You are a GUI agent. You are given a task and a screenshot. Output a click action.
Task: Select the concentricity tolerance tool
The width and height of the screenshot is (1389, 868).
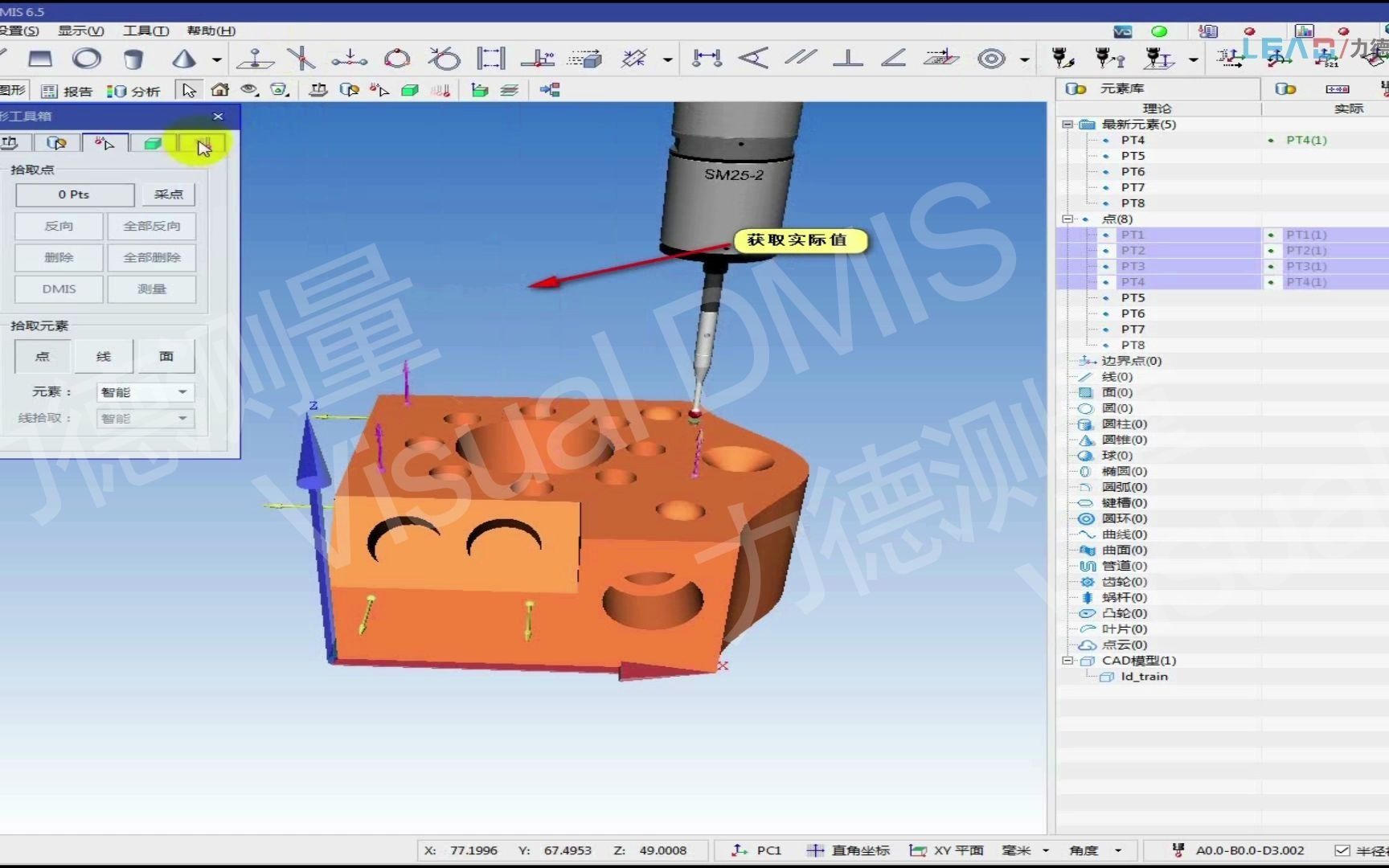(990, 58)
